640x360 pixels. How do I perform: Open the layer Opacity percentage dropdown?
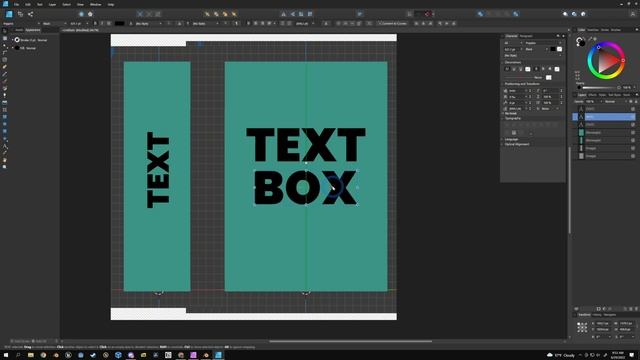tap(594, 101)
